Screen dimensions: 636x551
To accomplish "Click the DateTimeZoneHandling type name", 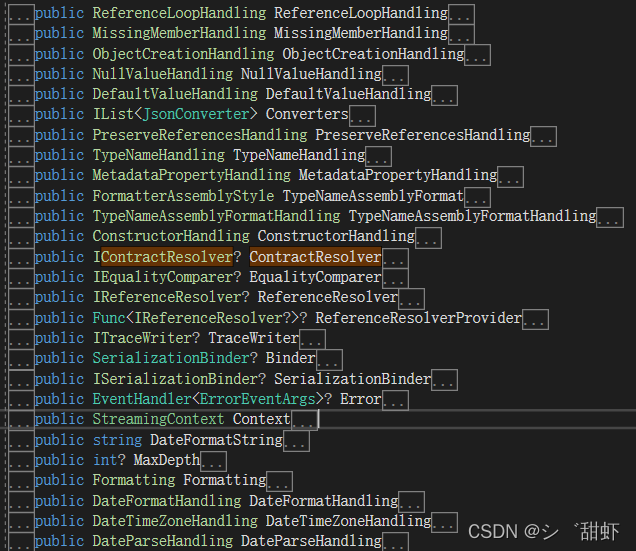I will click(x=175, y=521).
